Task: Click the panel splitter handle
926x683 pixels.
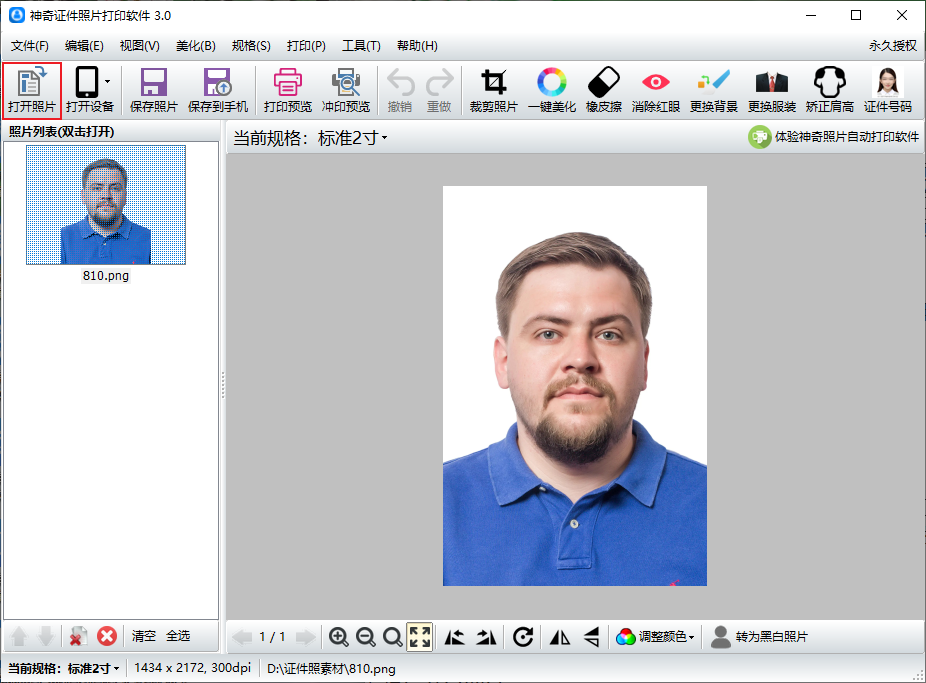Action: point(223,385)
